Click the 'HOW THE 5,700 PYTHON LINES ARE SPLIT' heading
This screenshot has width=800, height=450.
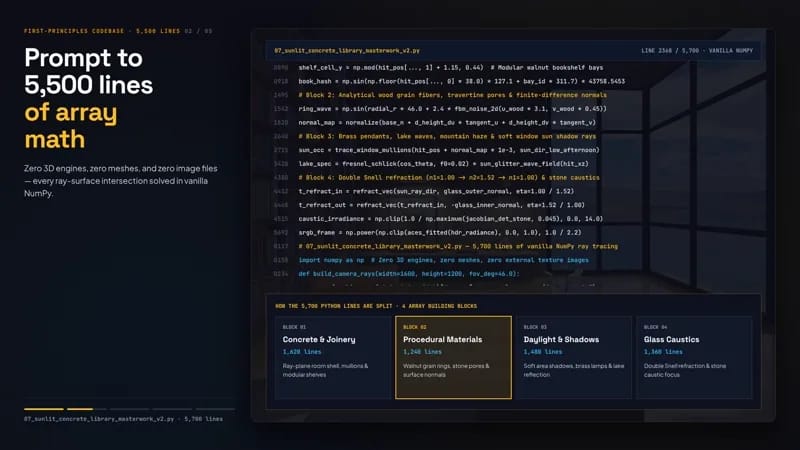click(x=376, y=306)
